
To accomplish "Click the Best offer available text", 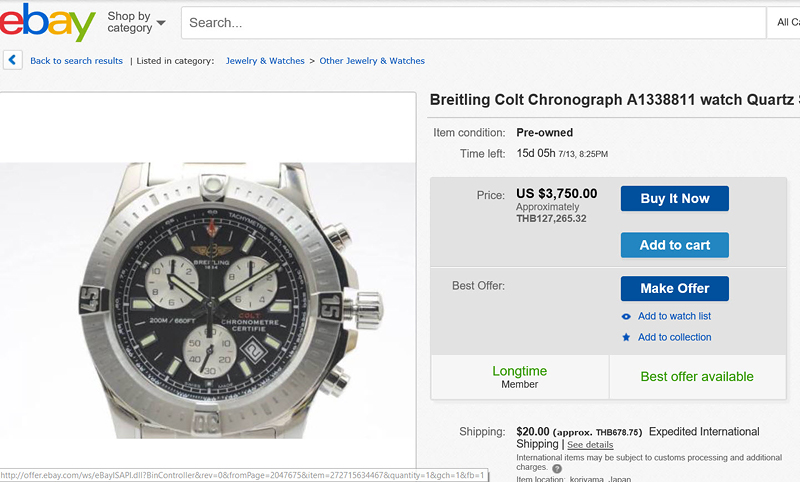I will [697, 377].
